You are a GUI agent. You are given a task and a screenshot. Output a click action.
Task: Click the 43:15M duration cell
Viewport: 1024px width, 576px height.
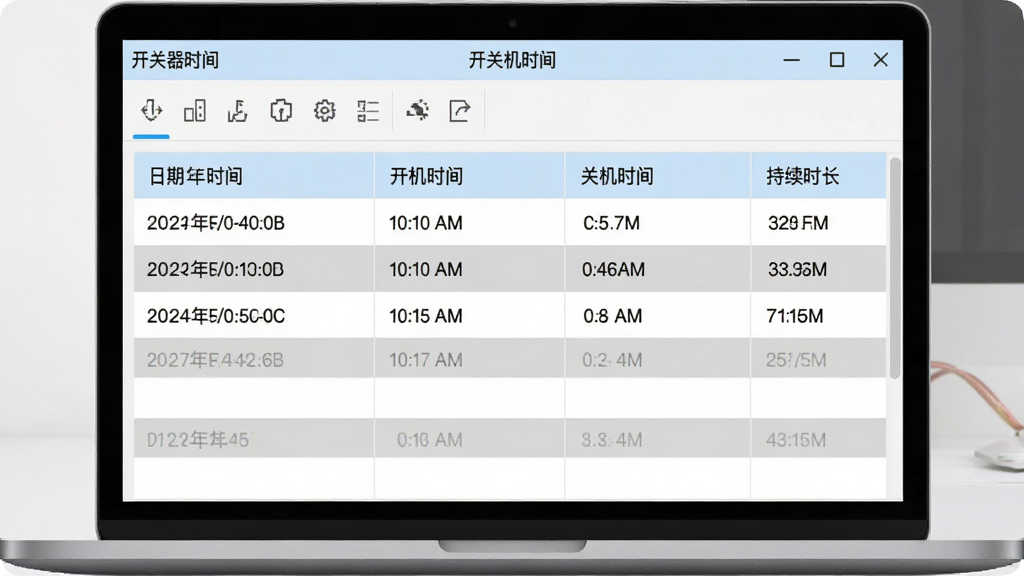(x=818, y=439)
